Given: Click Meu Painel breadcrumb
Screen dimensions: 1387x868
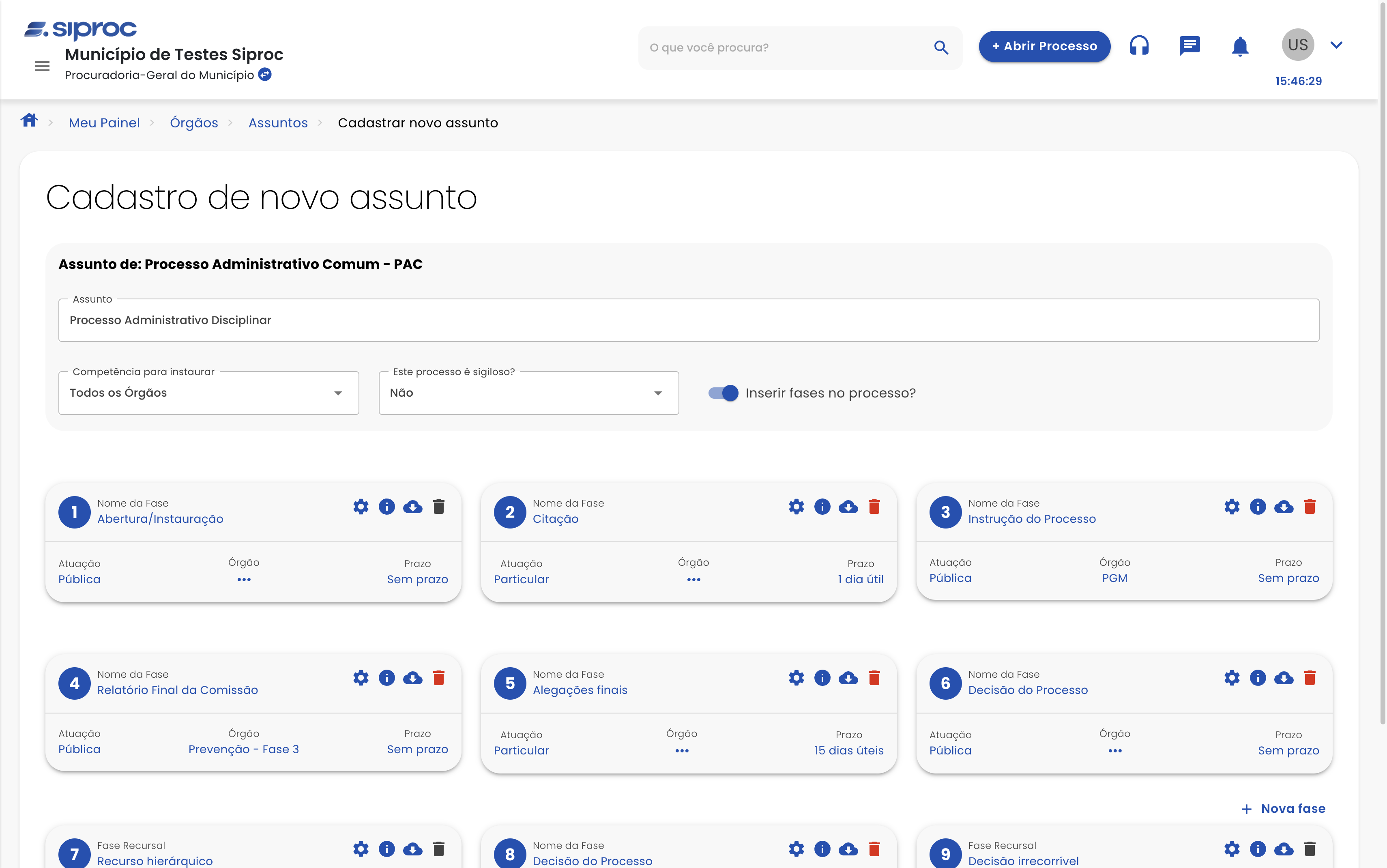Looking at the screenshot, I should click(x=104, y=123).
